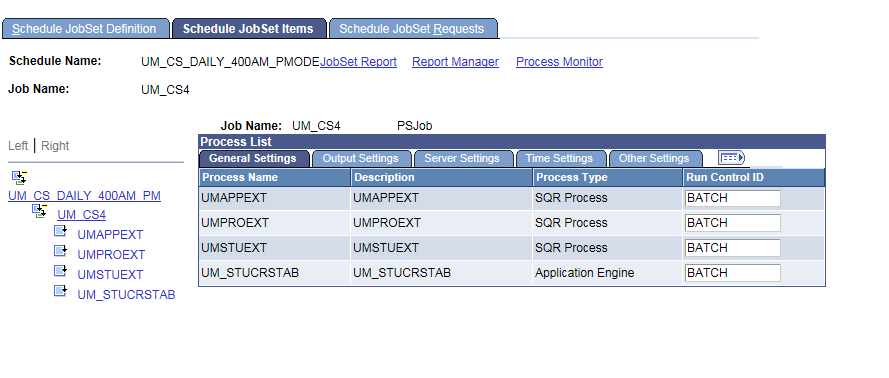Open the JobSet Report link
Viewport: 889px width, 378px height.
(x=358, y=62)
